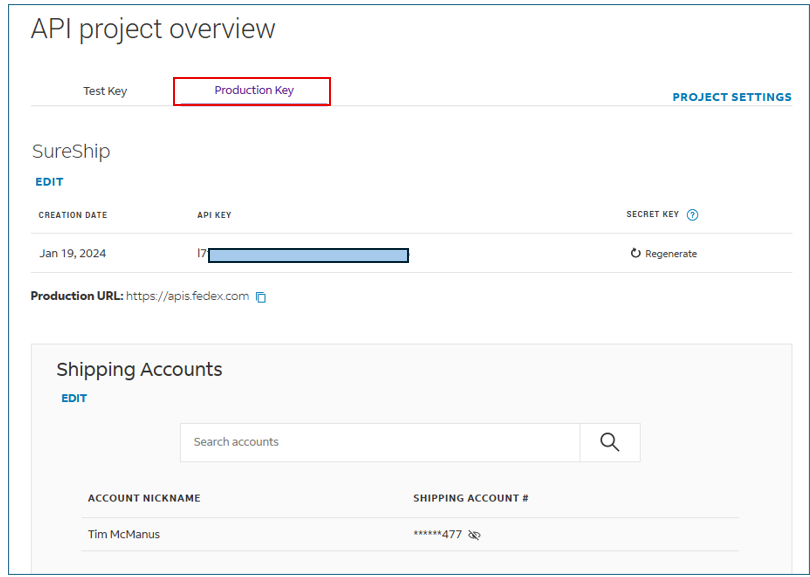
Task: Click the Jan 19, 2024 creation date
Action: point(73,254)
